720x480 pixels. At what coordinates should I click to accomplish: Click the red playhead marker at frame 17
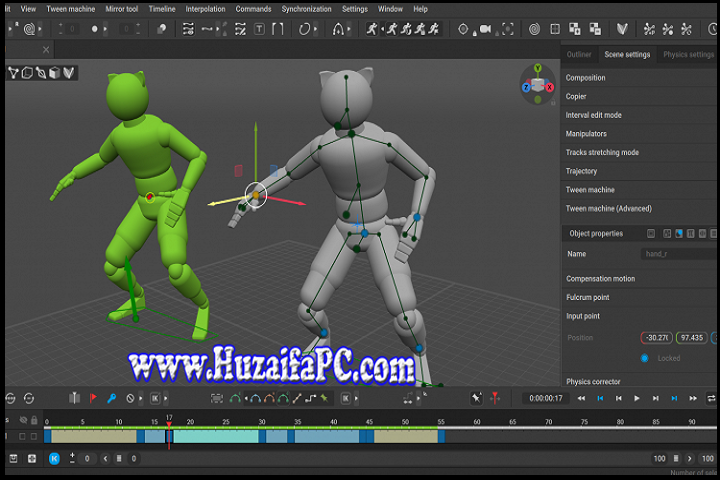[x=169, y=424]
